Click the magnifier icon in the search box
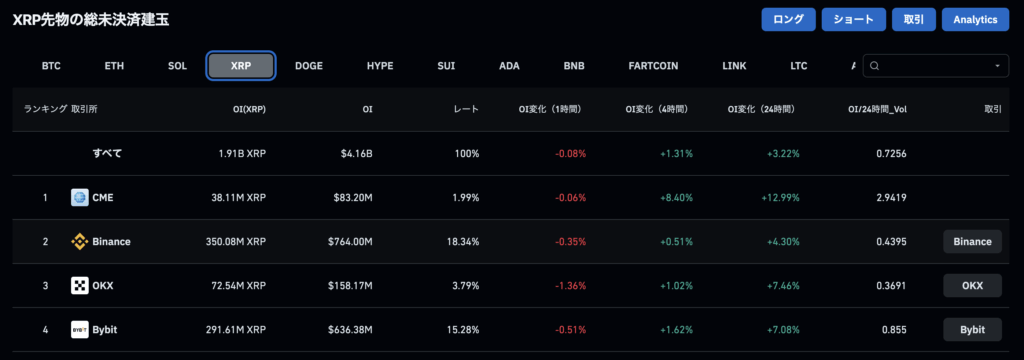This screenshot has height=360, width=1024. point(875,66)
